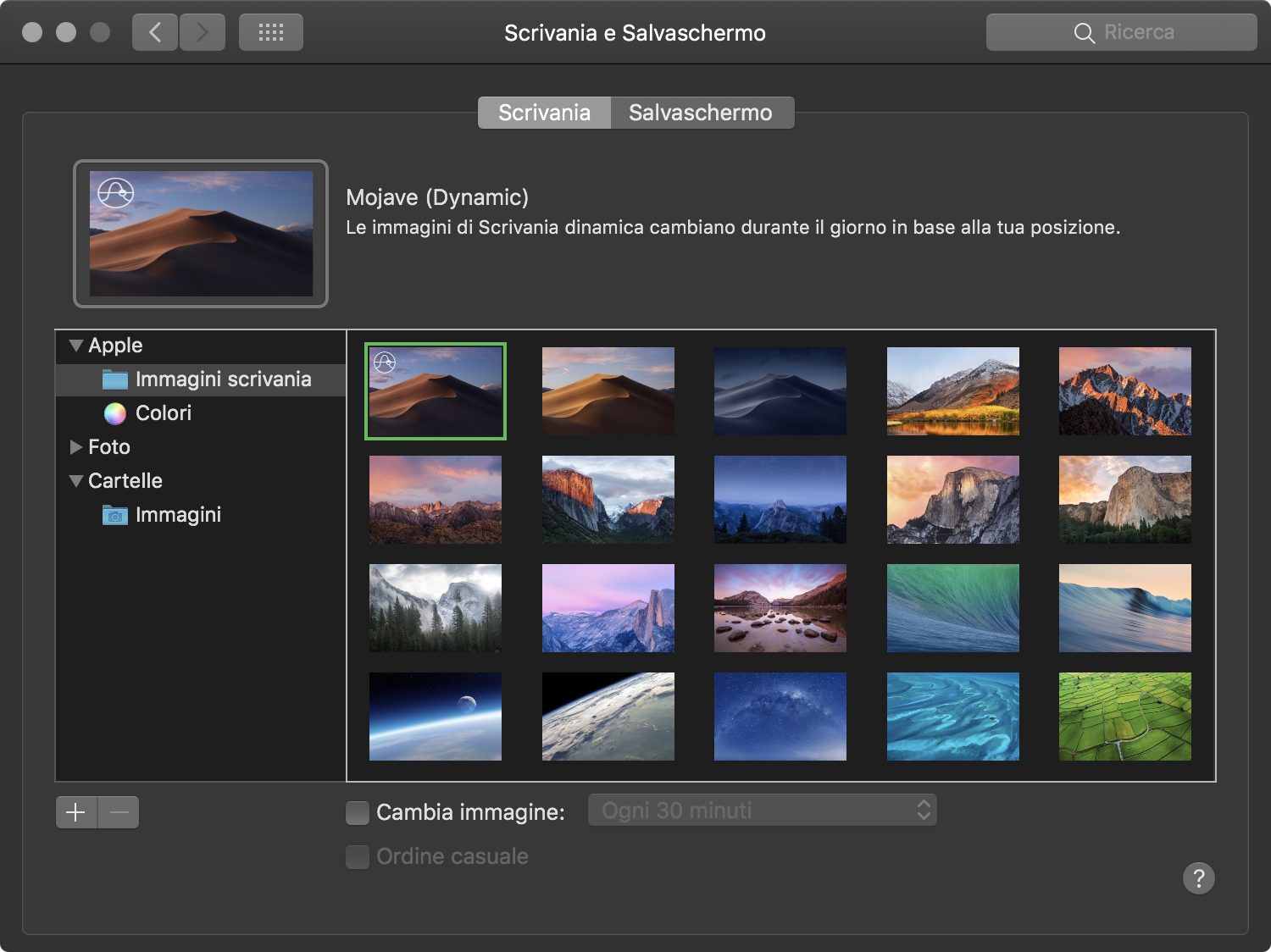Screen dimensions: 1271x952
Task: Select the Foto row in sidebar
Action: tap(201, 447)
